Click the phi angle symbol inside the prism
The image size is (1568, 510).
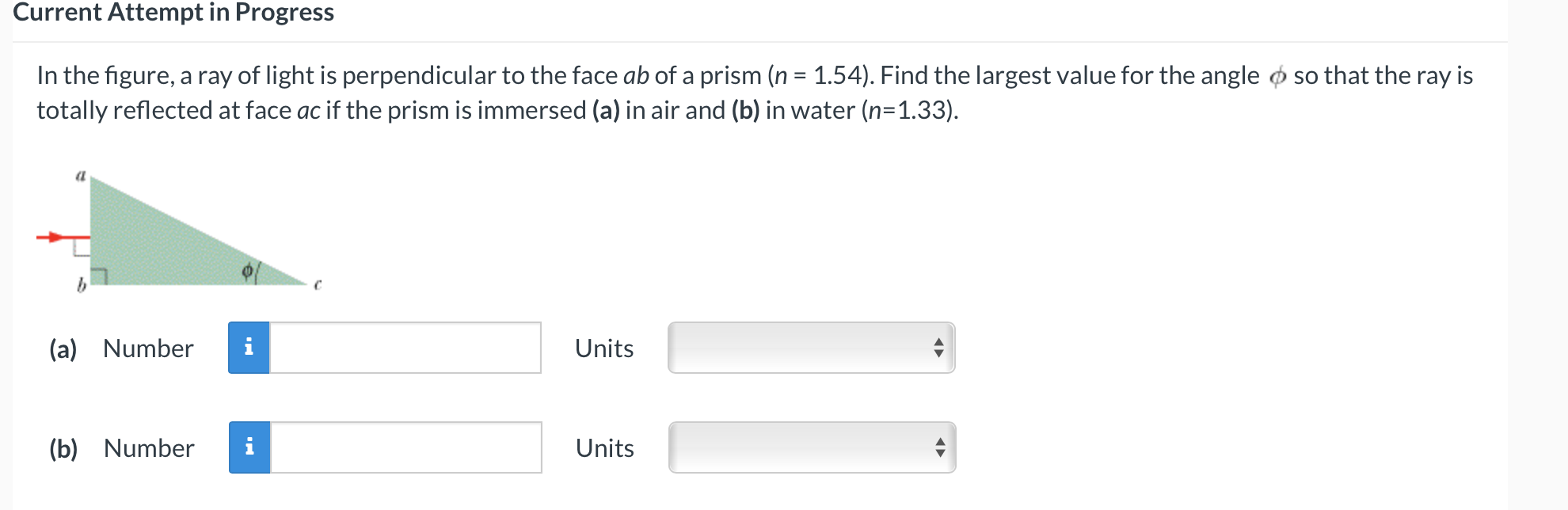click(248, 272)
